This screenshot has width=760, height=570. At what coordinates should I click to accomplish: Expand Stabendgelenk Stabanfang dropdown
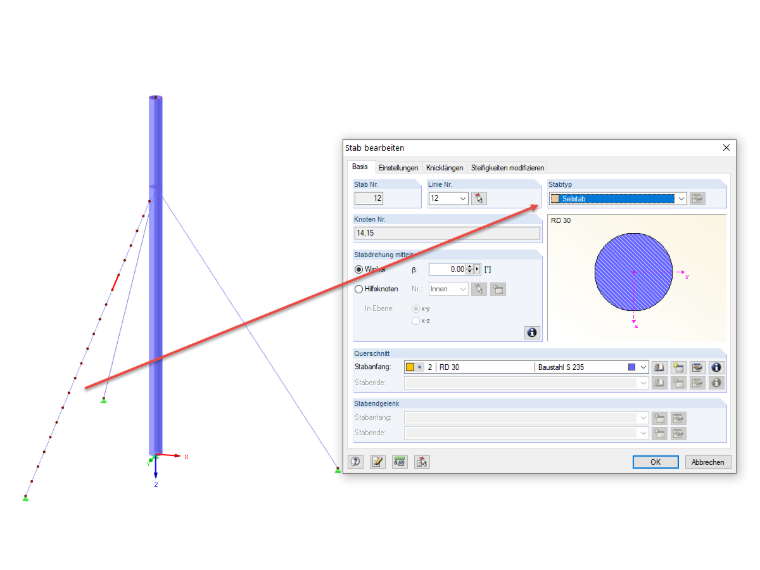click(x=643, y=418)
